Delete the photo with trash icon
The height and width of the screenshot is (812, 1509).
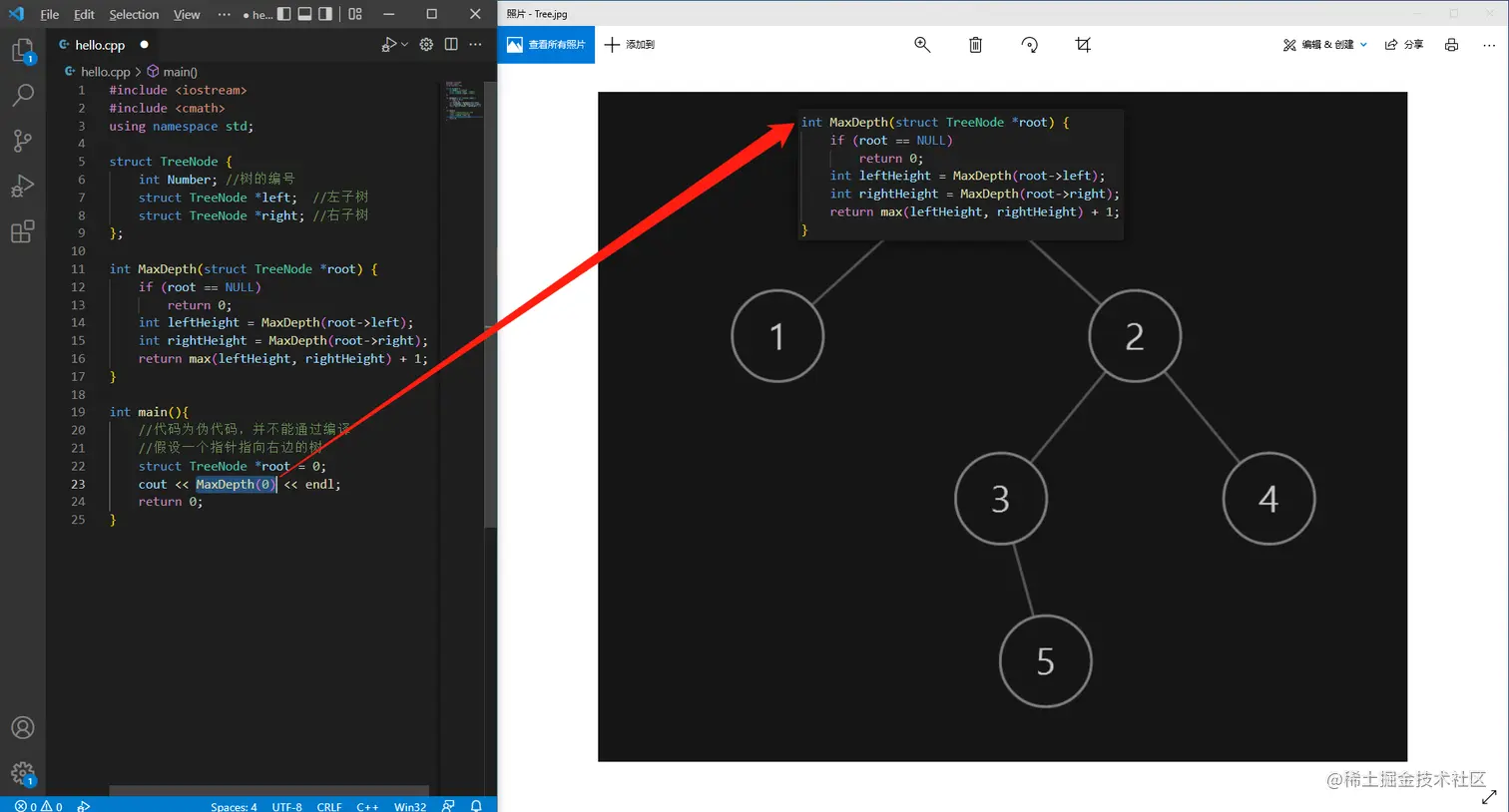[976, 45]
